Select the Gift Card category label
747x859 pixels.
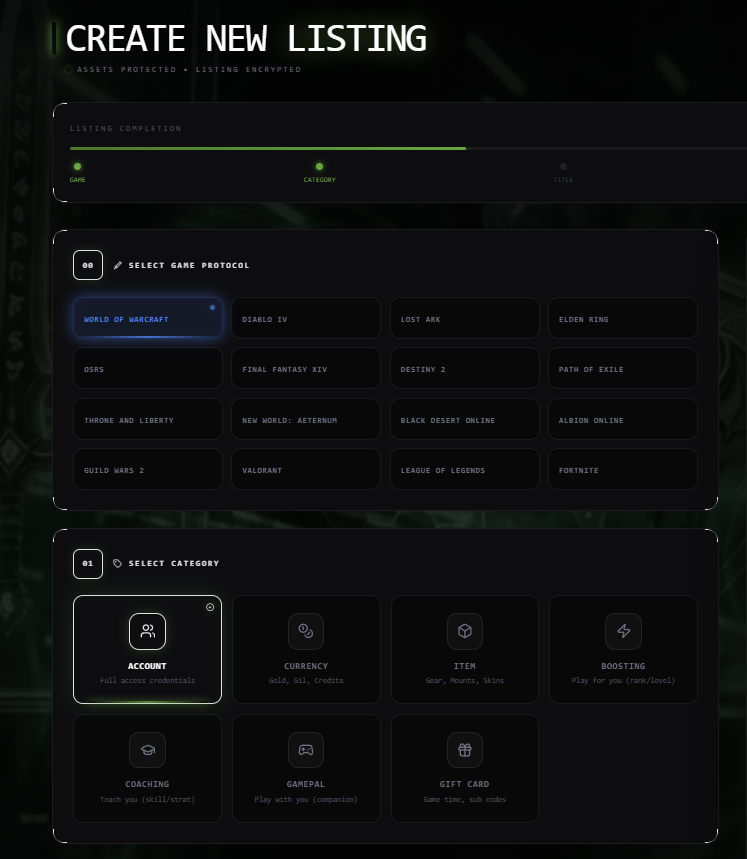[x=464, y=784]
